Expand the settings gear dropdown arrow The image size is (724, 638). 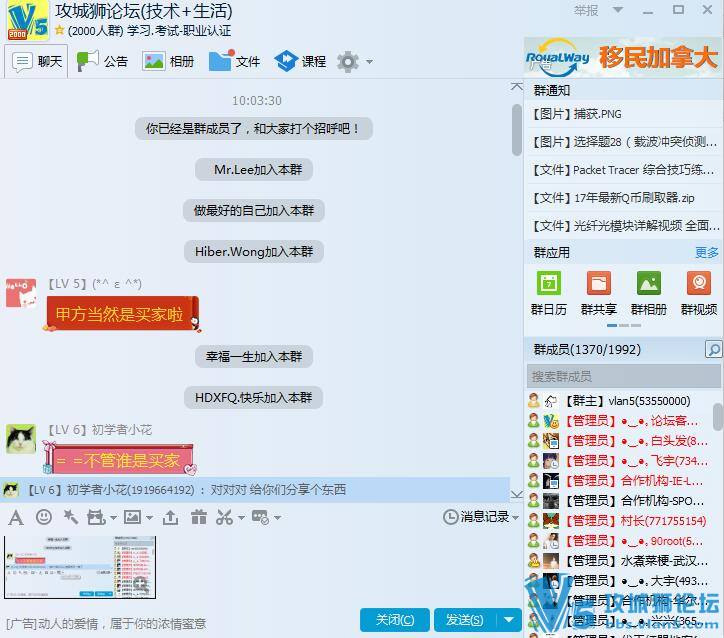pos(369,61)
